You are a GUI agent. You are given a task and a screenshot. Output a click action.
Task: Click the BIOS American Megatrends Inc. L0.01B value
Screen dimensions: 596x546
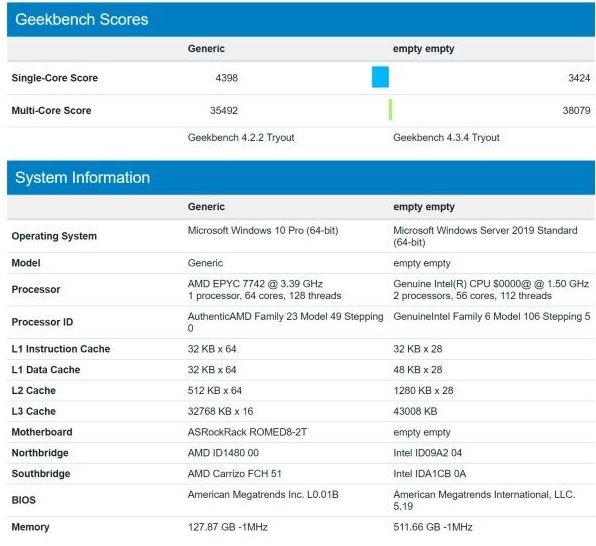click(x=263, y=494)
